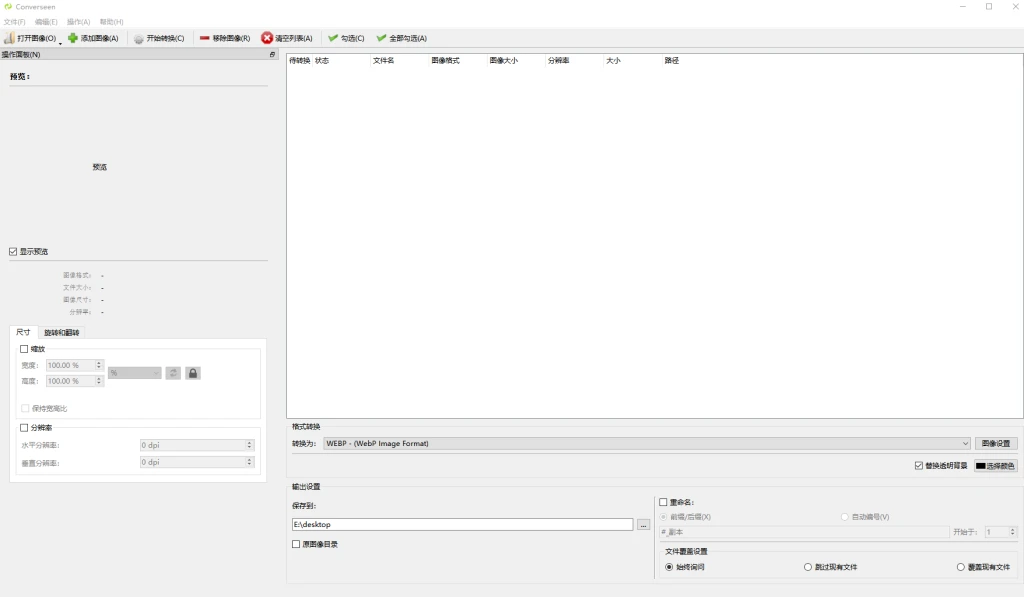
Task: Click the 选择颜色 black swatch button
Action: pyautogui.click(x=996, y=466)
